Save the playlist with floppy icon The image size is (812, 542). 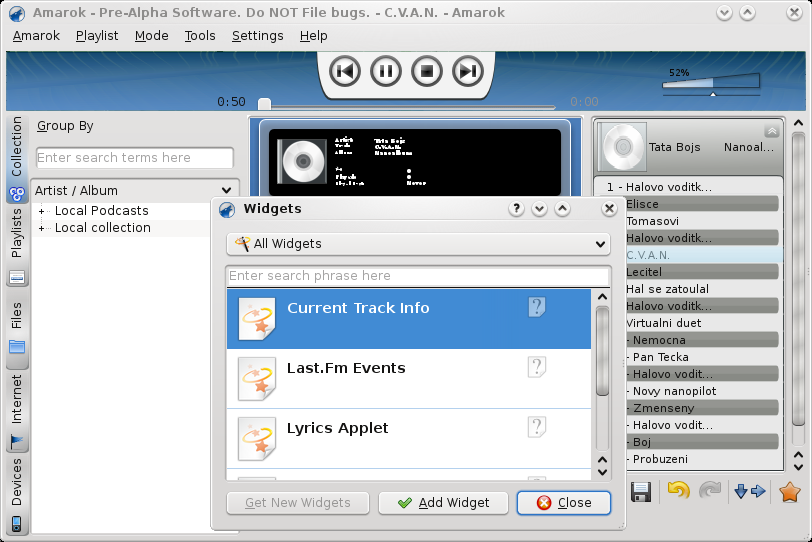(641, 492)
